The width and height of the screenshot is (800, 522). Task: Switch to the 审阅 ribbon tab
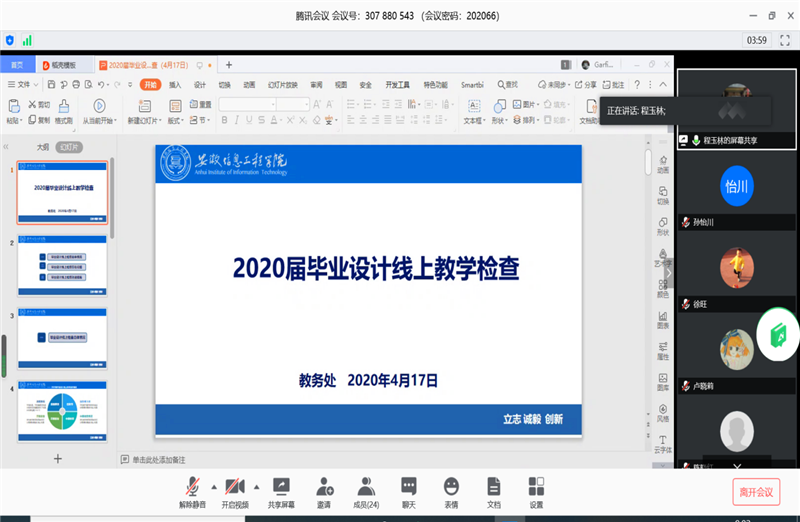pos(316,85)
